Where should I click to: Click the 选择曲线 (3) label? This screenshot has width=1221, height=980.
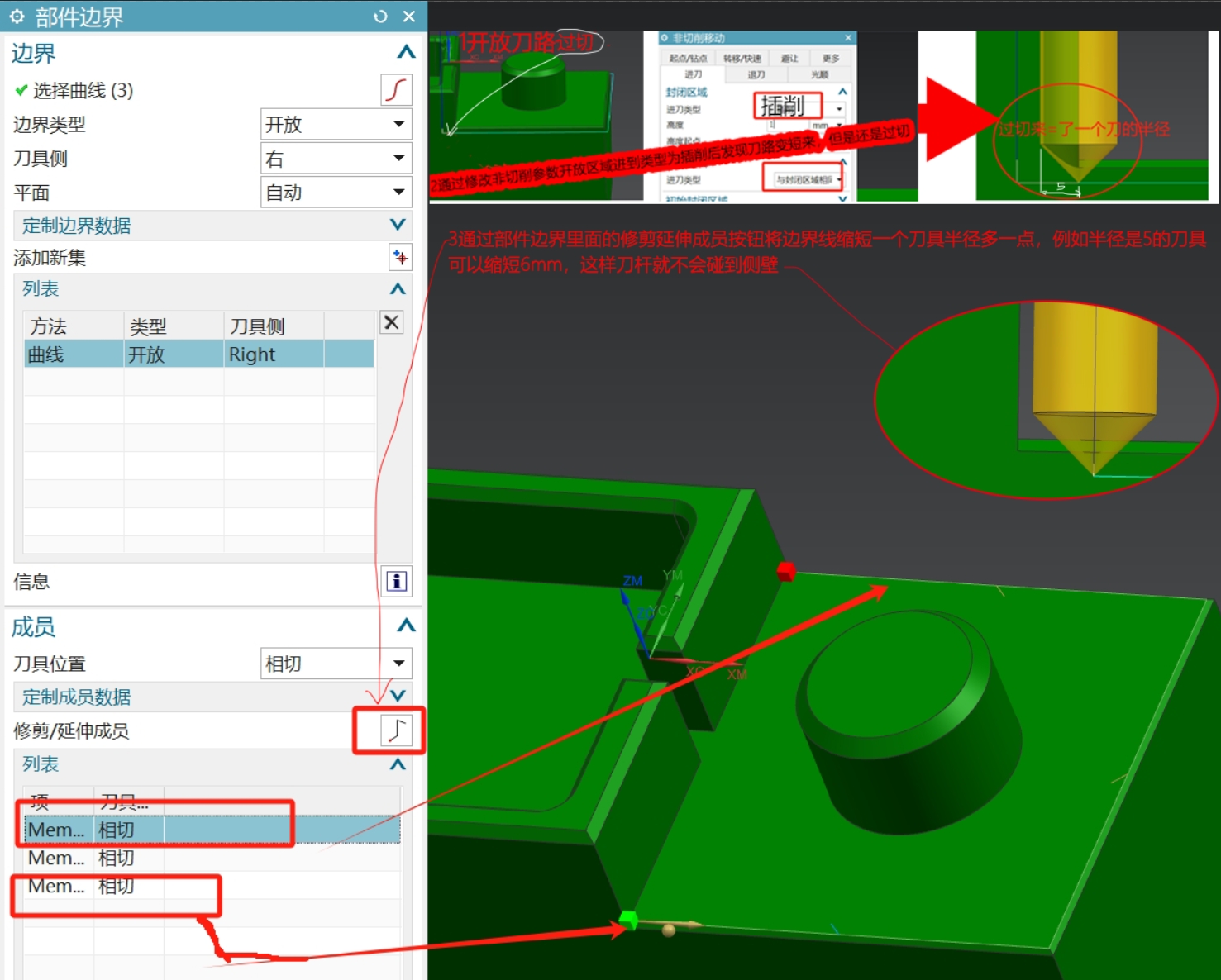83,90
